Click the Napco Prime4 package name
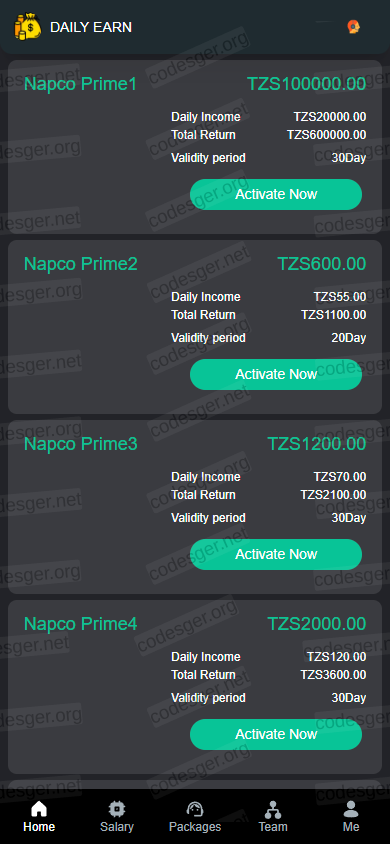 click(81, 624)
